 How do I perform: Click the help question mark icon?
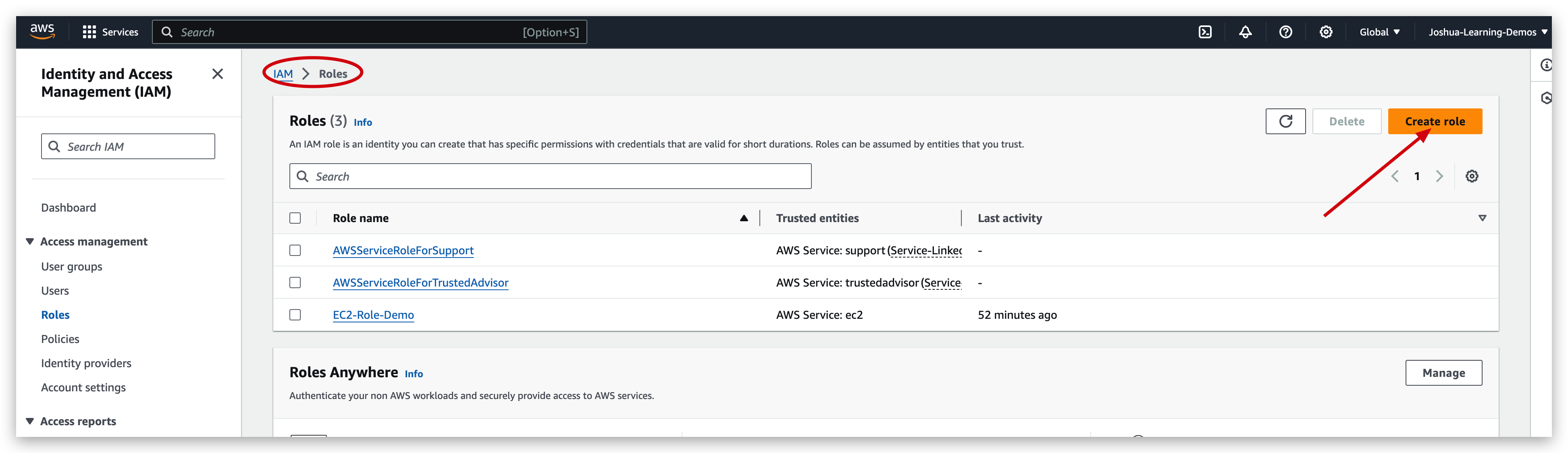pos(1285,32)
